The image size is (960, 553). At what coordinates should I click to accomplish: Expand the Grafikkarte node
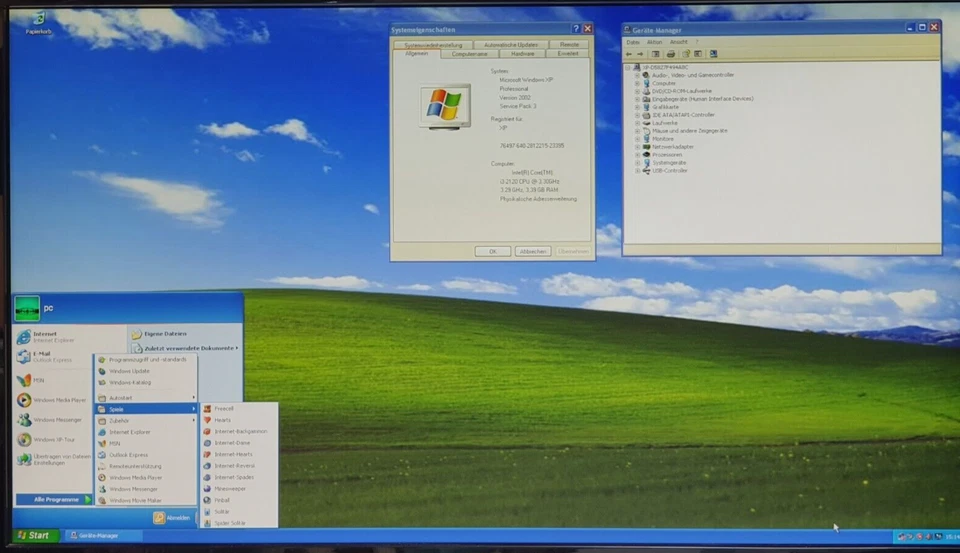coord(637,107)
